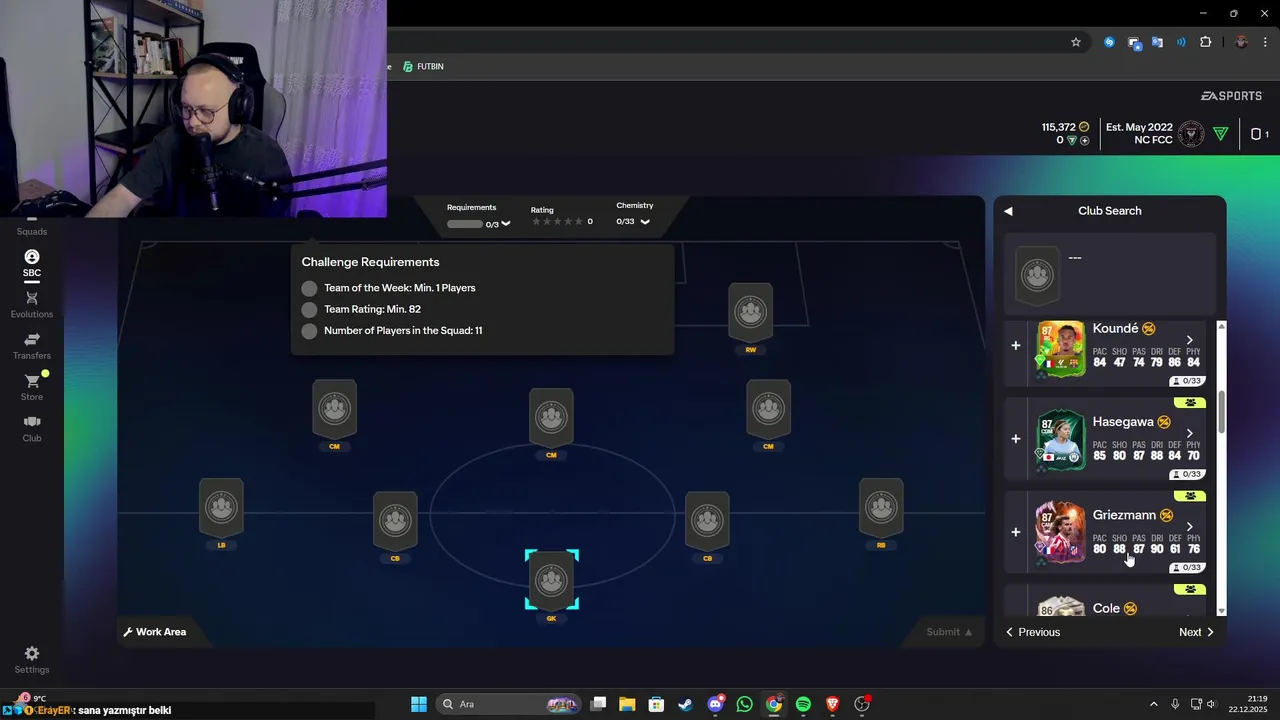Open SBC section in left sidebar

[32, 264]
